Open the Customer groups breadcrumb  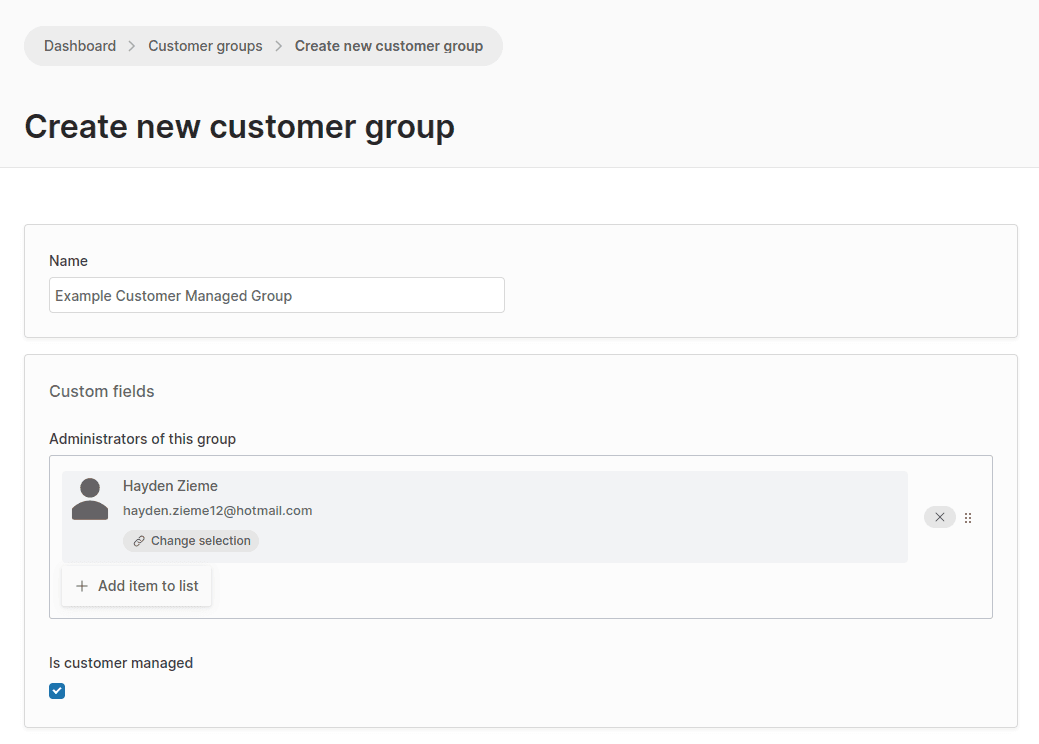pyautogui.click(x=205, y=46)
